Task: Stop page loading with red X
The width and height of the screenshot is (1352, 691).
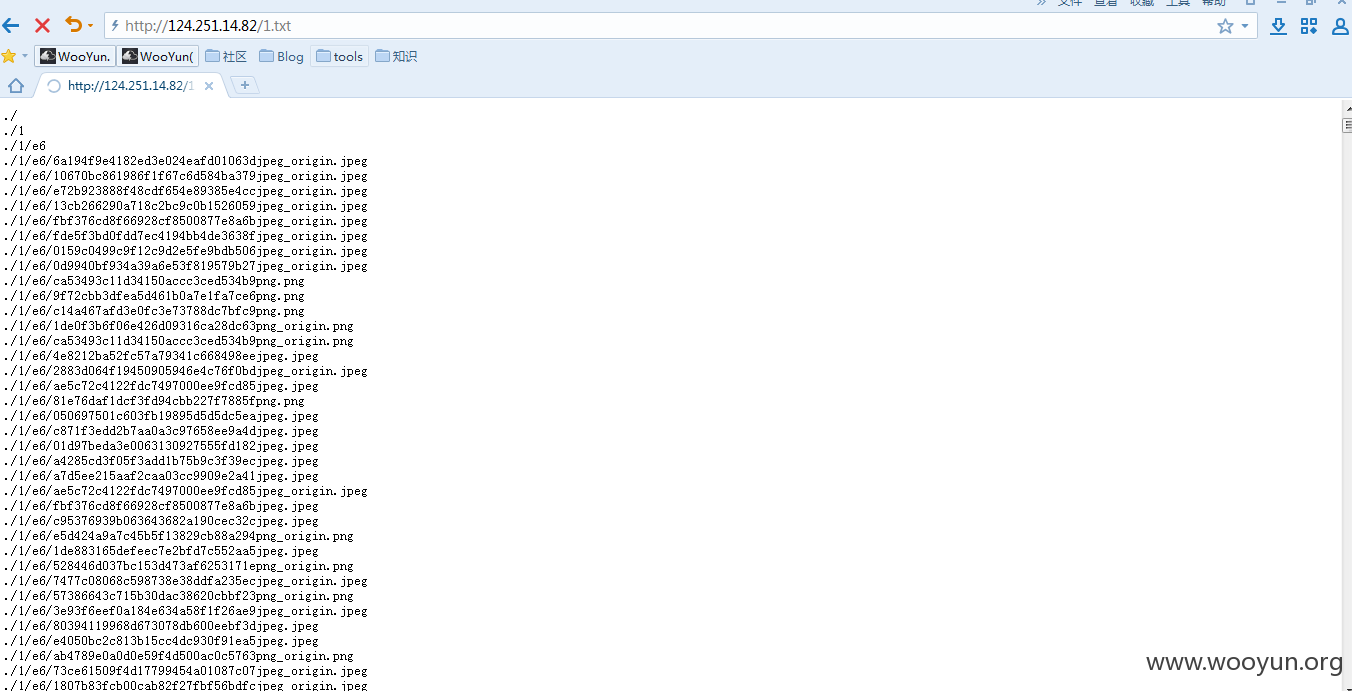Action: (42, 25)
